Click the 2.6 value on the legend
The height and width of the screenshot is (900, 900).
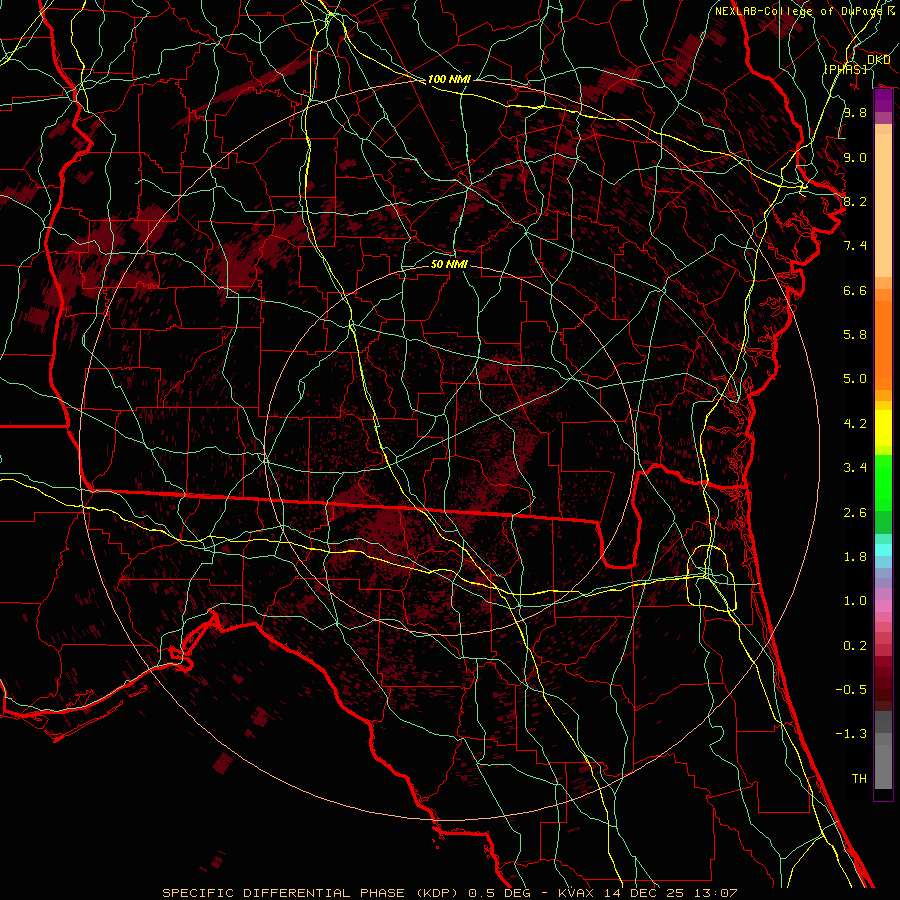(854, 512)
